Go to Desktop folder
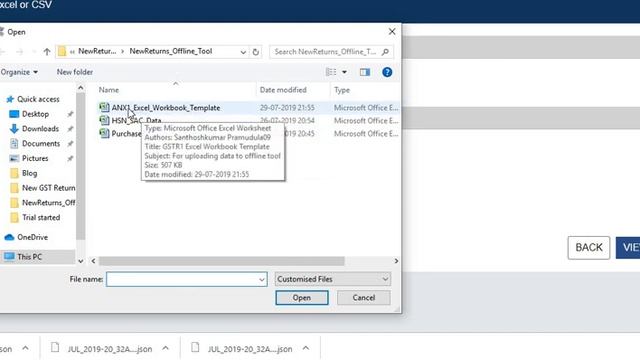640x360 pixels. [x=35, y=114]
